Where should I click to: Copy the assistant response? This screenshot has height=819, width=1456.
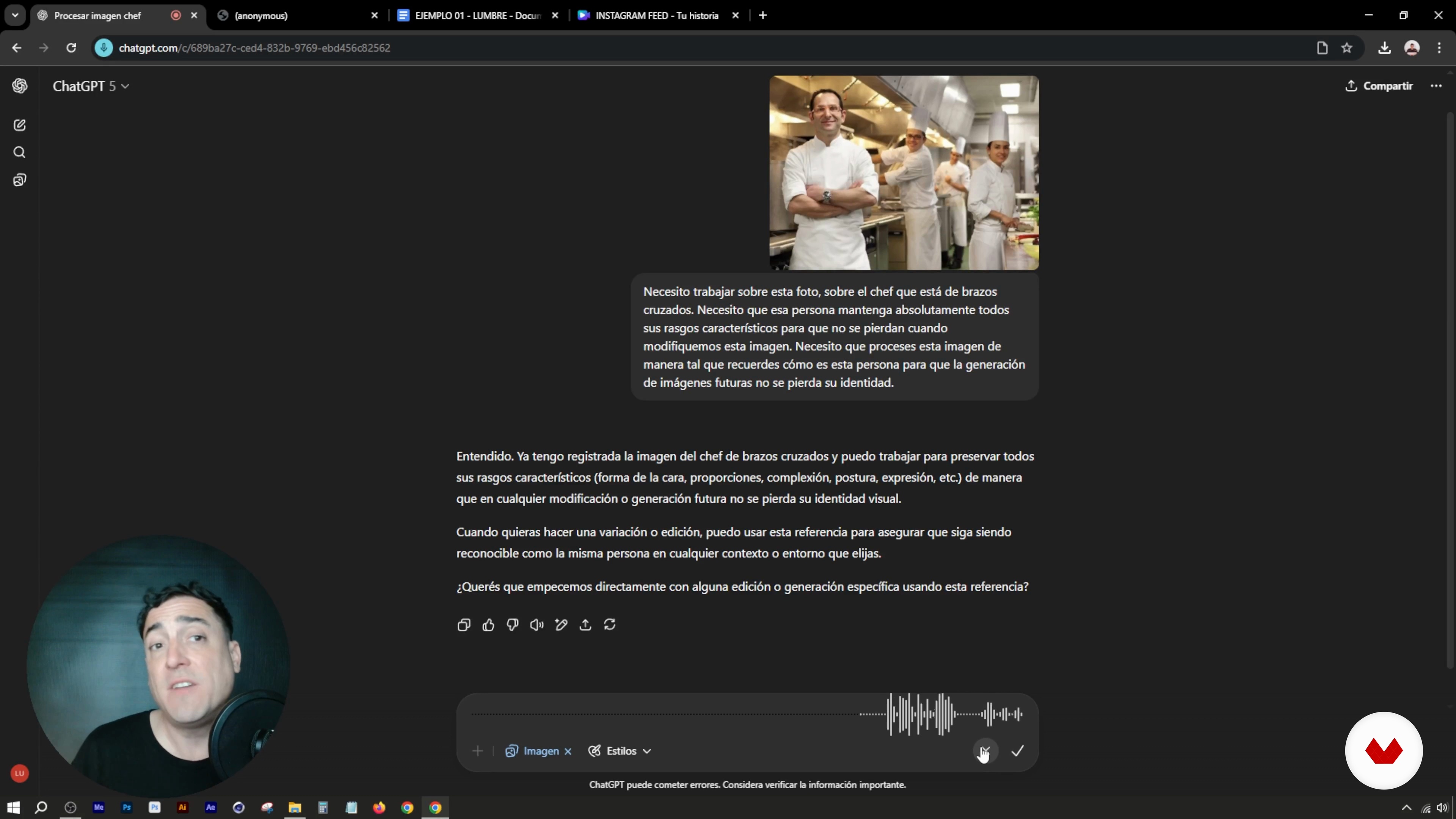tap(463, 624)
